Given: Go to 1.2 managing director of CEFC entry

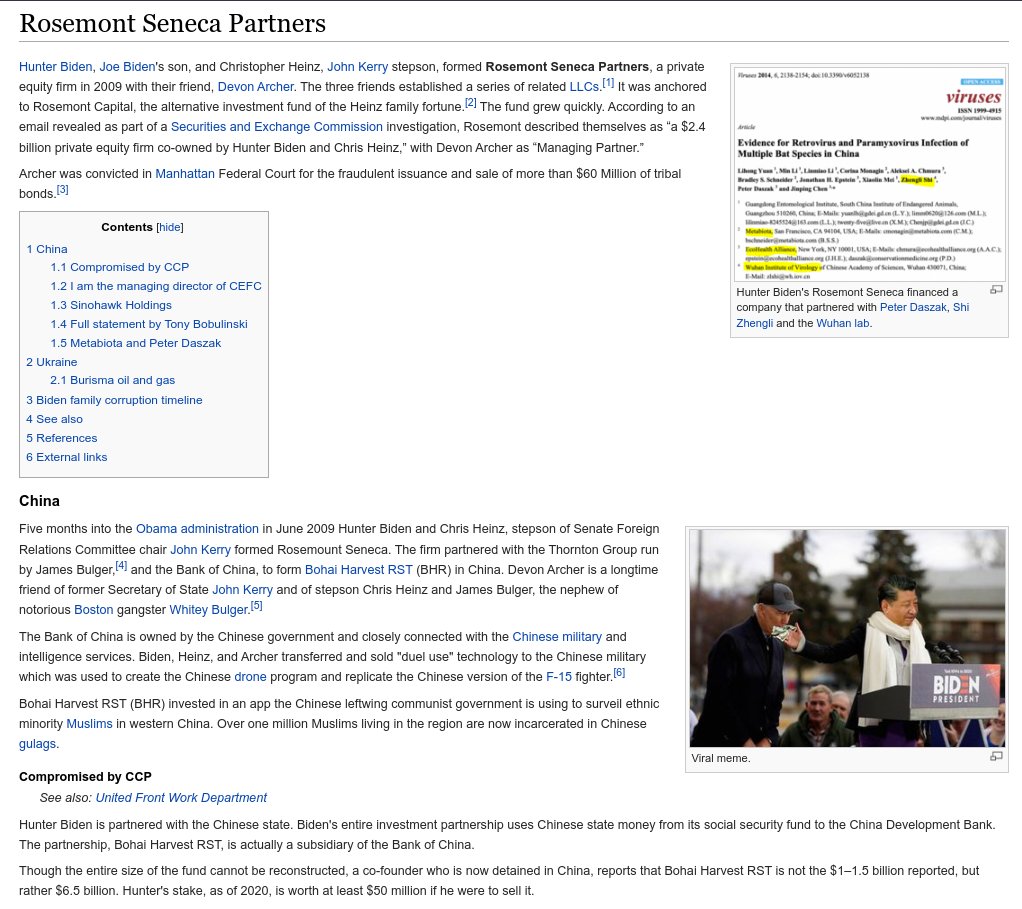Looking at the screenshot, I should click(x=156, y=286).
